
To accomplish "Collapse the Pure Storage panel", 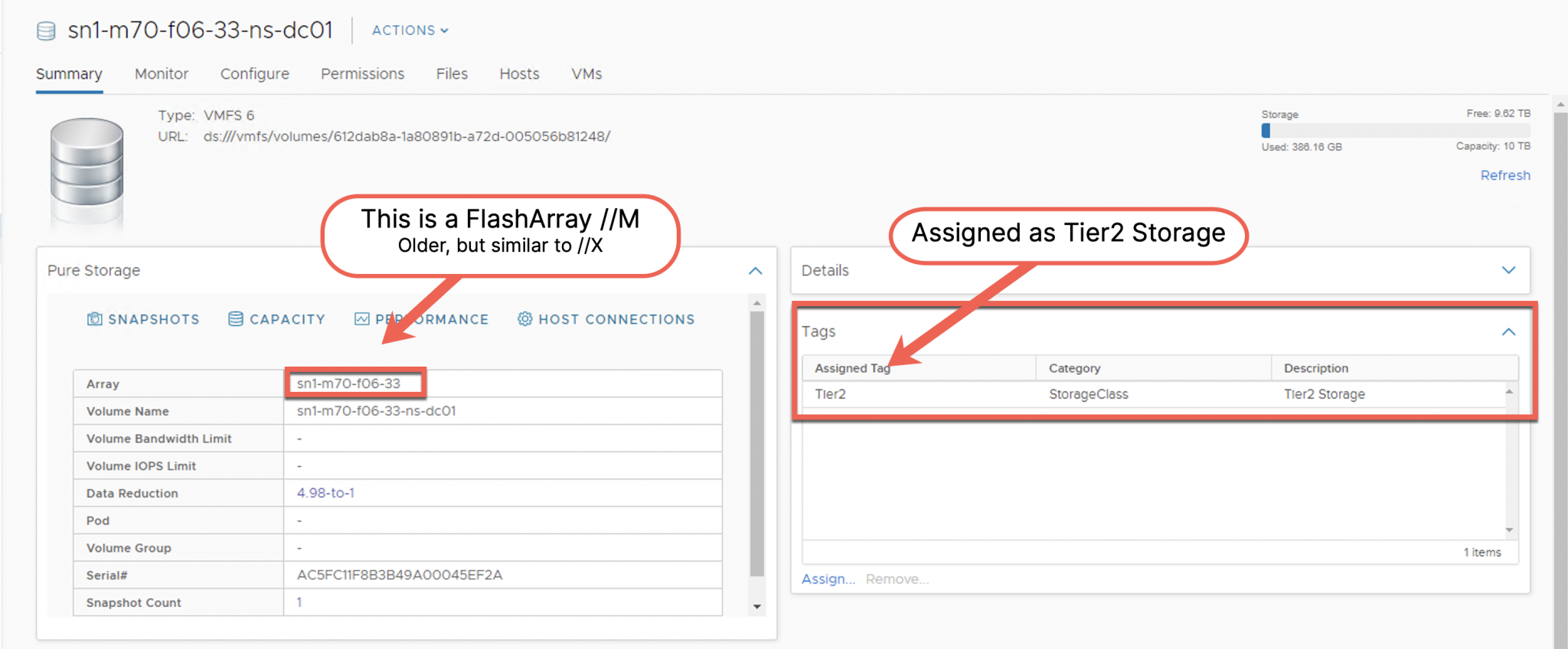I will pyautogui.click(x=755, y=271).
